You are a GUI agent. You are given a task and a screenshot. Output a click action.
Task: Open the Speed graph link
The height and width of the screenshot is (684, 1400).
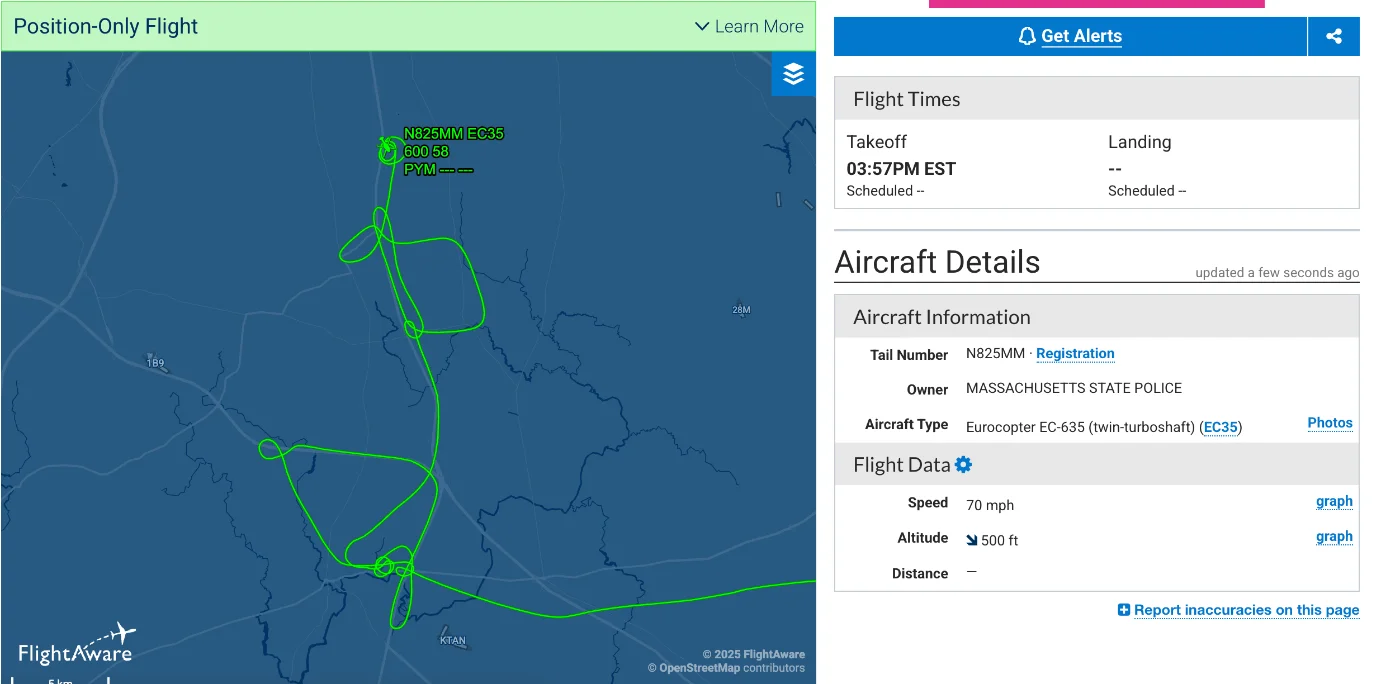click(x=1334, y=502)
